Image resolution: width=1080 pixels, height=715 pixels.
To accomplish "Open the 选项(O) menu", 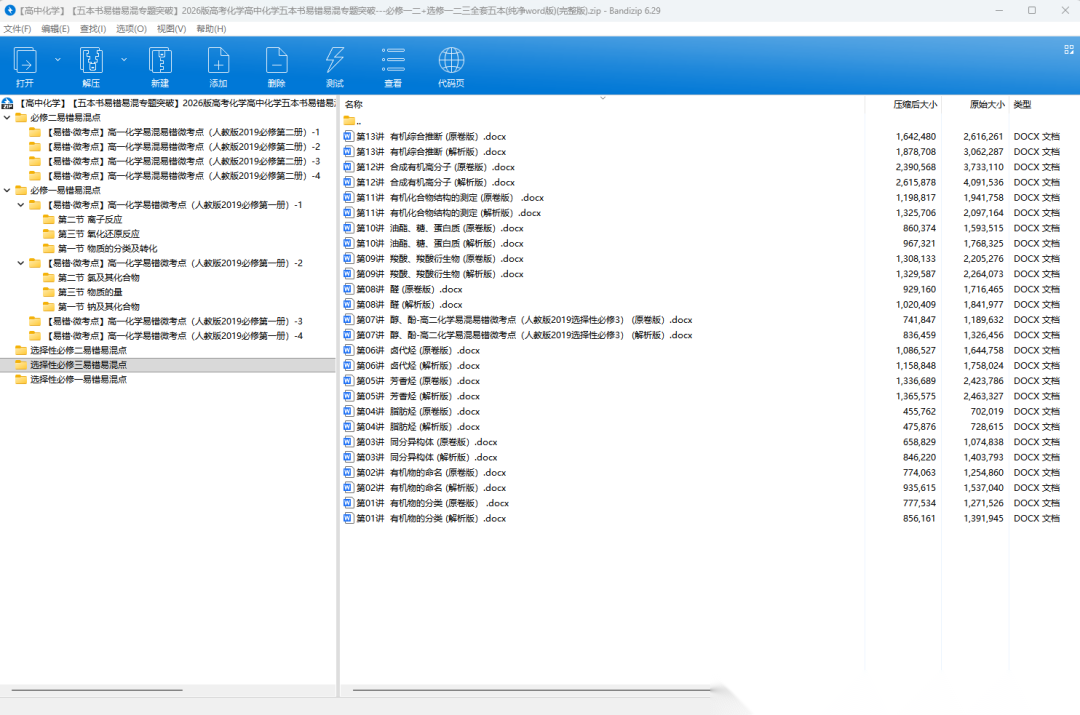I will coord(131,29).
